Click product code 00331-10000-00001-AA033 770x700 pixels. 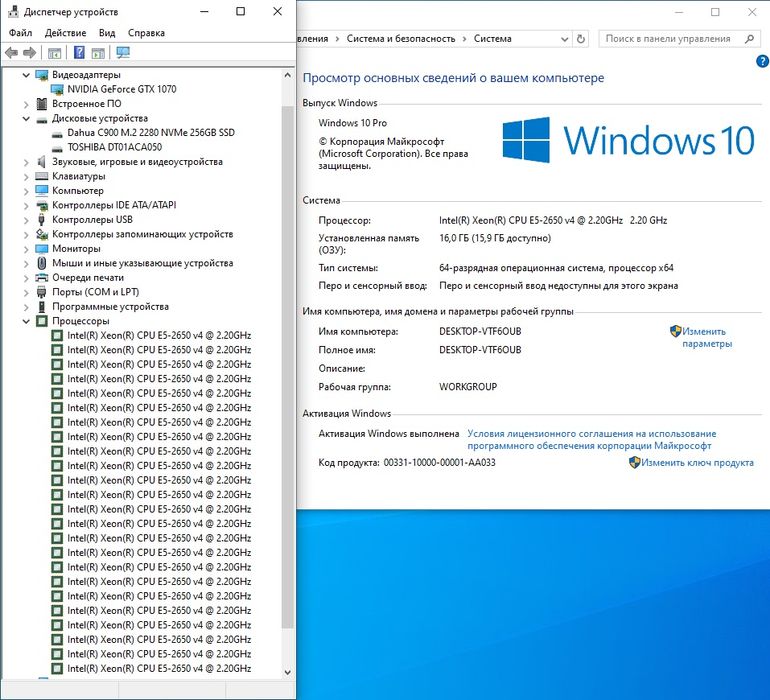click(440, 463)
